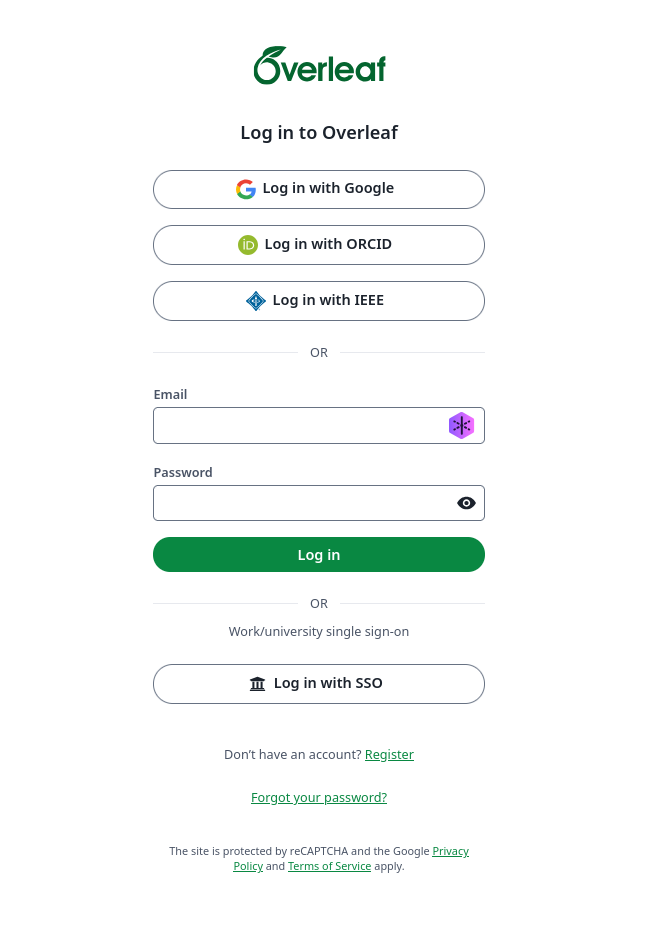Click the Password field label
646x928 pixels.
pos(183,473)
